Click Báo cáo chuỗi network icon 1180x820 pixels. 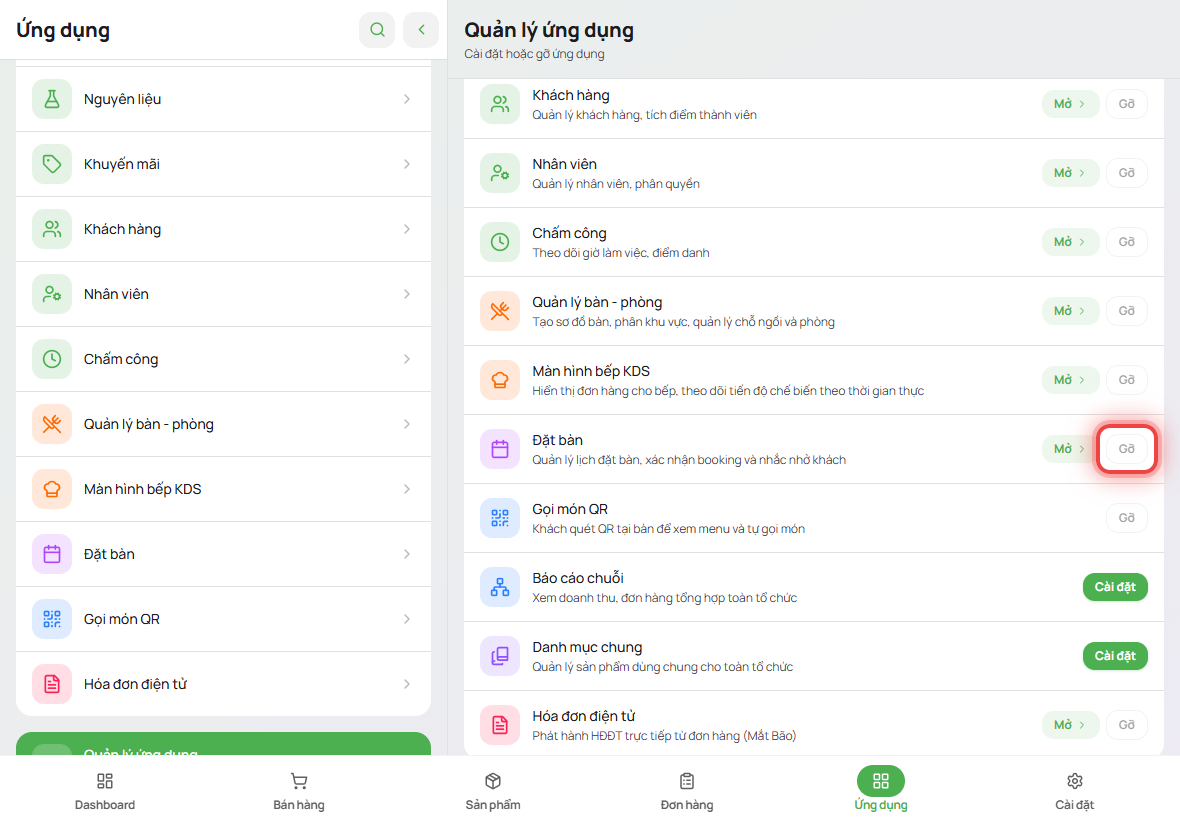click(500, 587)
